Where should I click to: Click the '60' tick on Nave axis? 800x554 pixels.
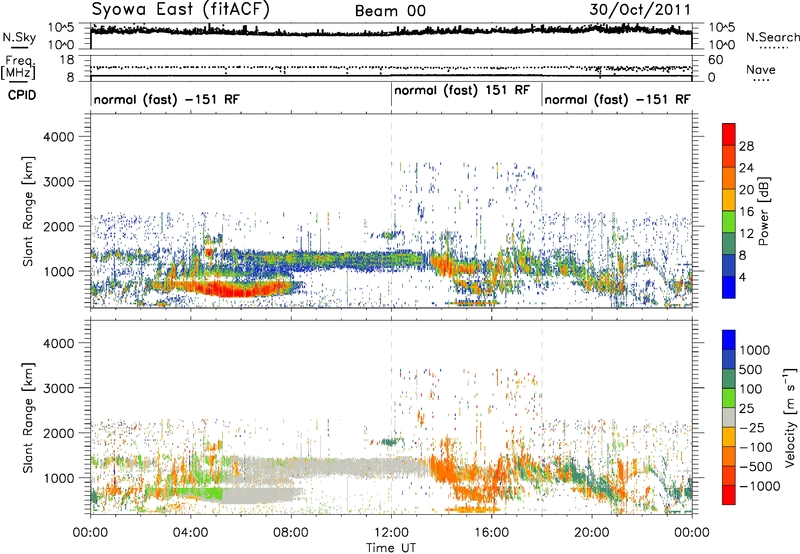[716, 60]
